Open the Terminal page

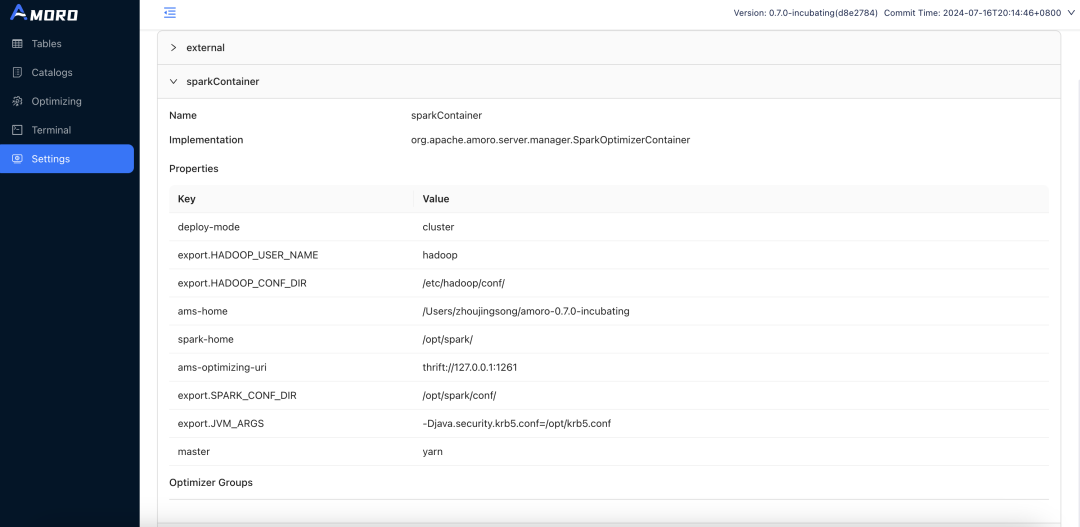click(x=51, y=130)
